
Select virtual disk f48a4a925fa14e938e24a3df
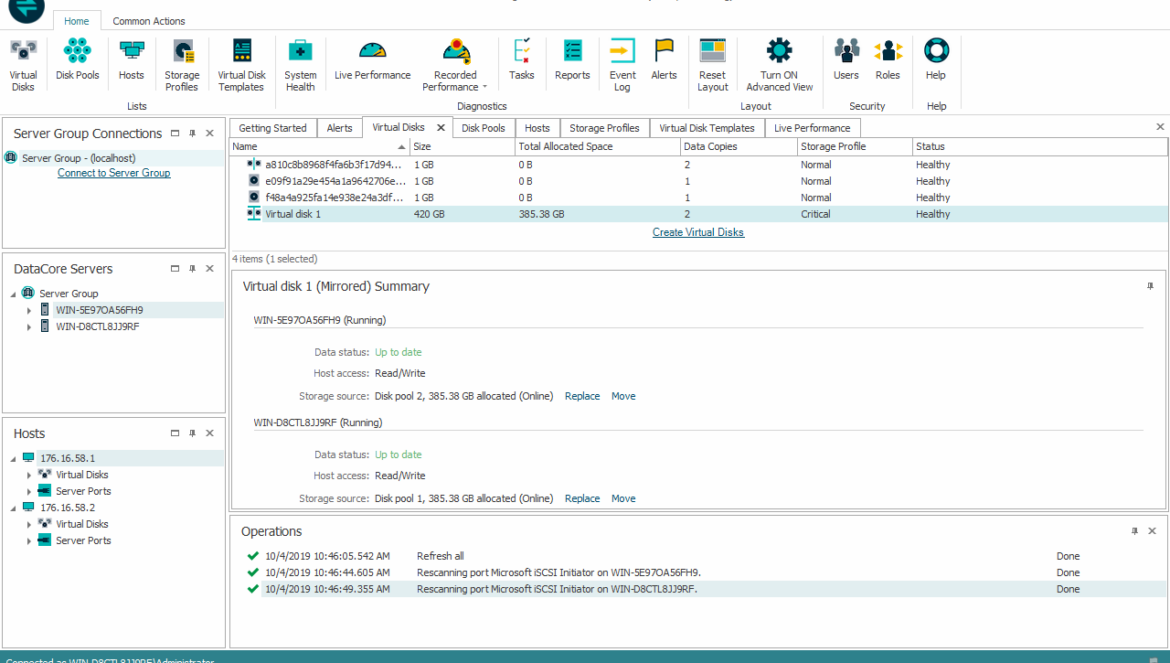[x=698, y=198]
